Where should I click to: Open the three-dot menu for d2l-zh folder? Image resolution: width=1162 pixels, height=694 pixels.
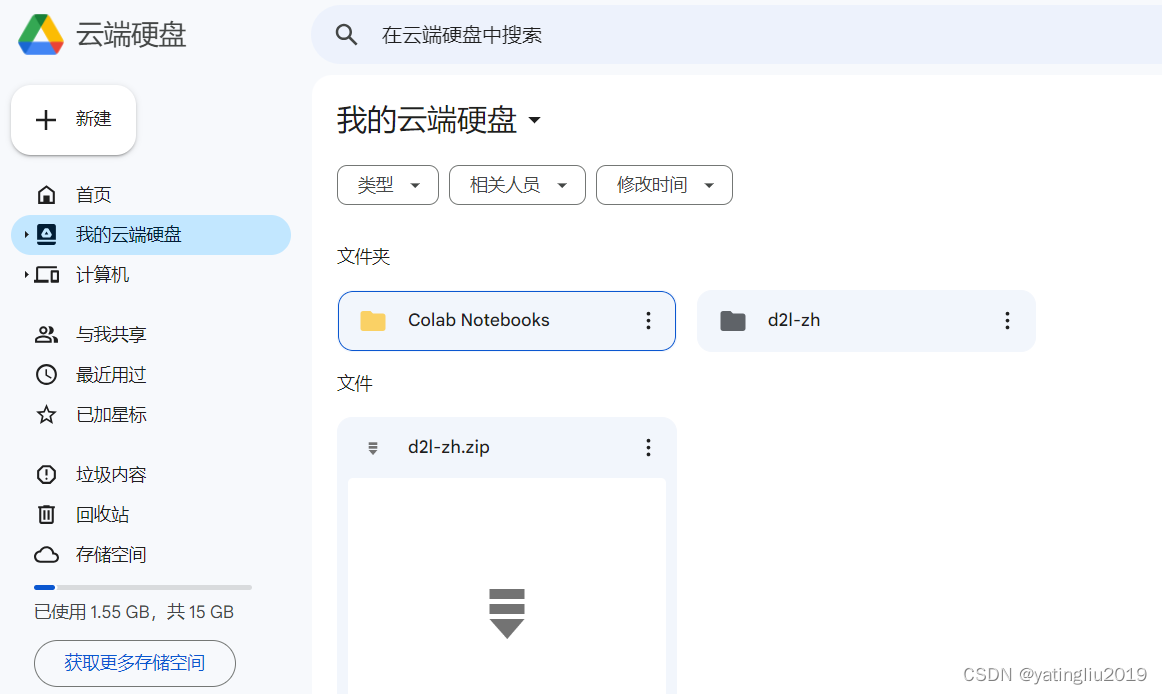pos(1007,320)
